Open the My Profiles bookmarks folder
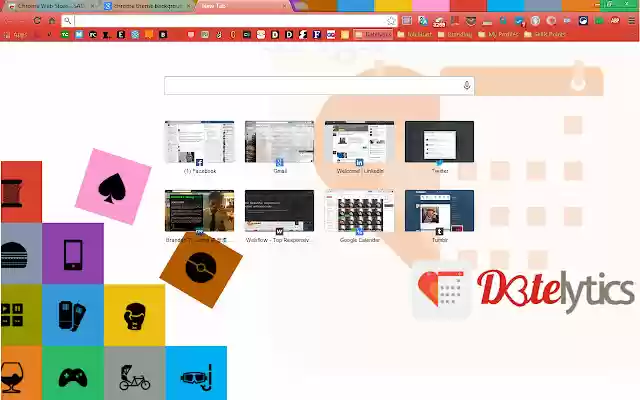This screenshot has height=400, width=640. [498, 35]
